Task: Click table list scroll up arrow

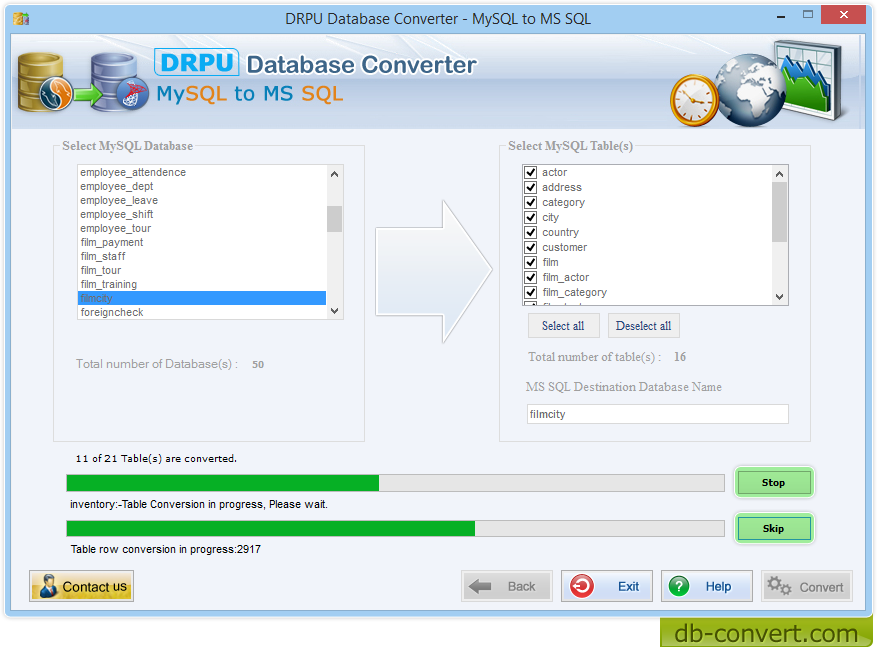Action: pos(779,174)
